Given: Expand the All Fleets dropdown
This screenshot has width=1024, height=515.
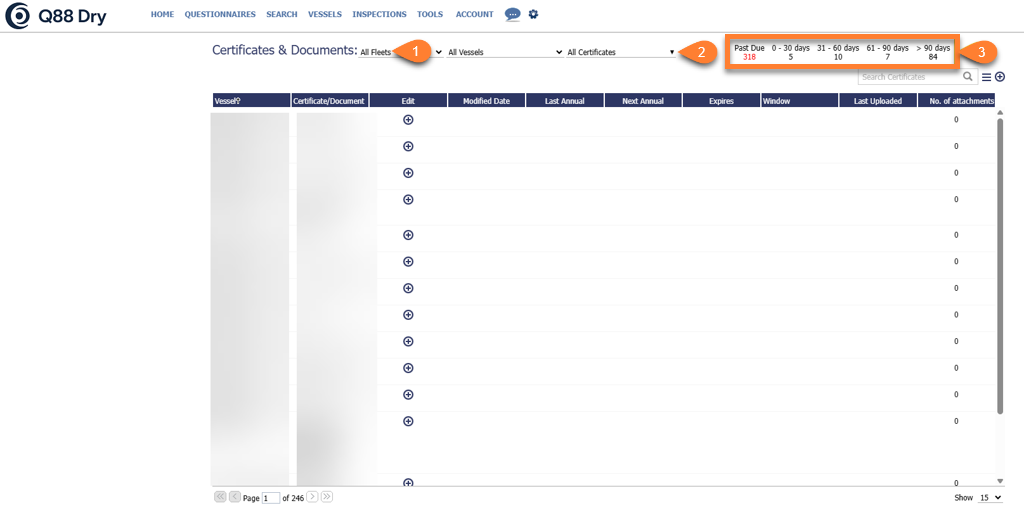Looking at the screenshot, I should (400, 52).
